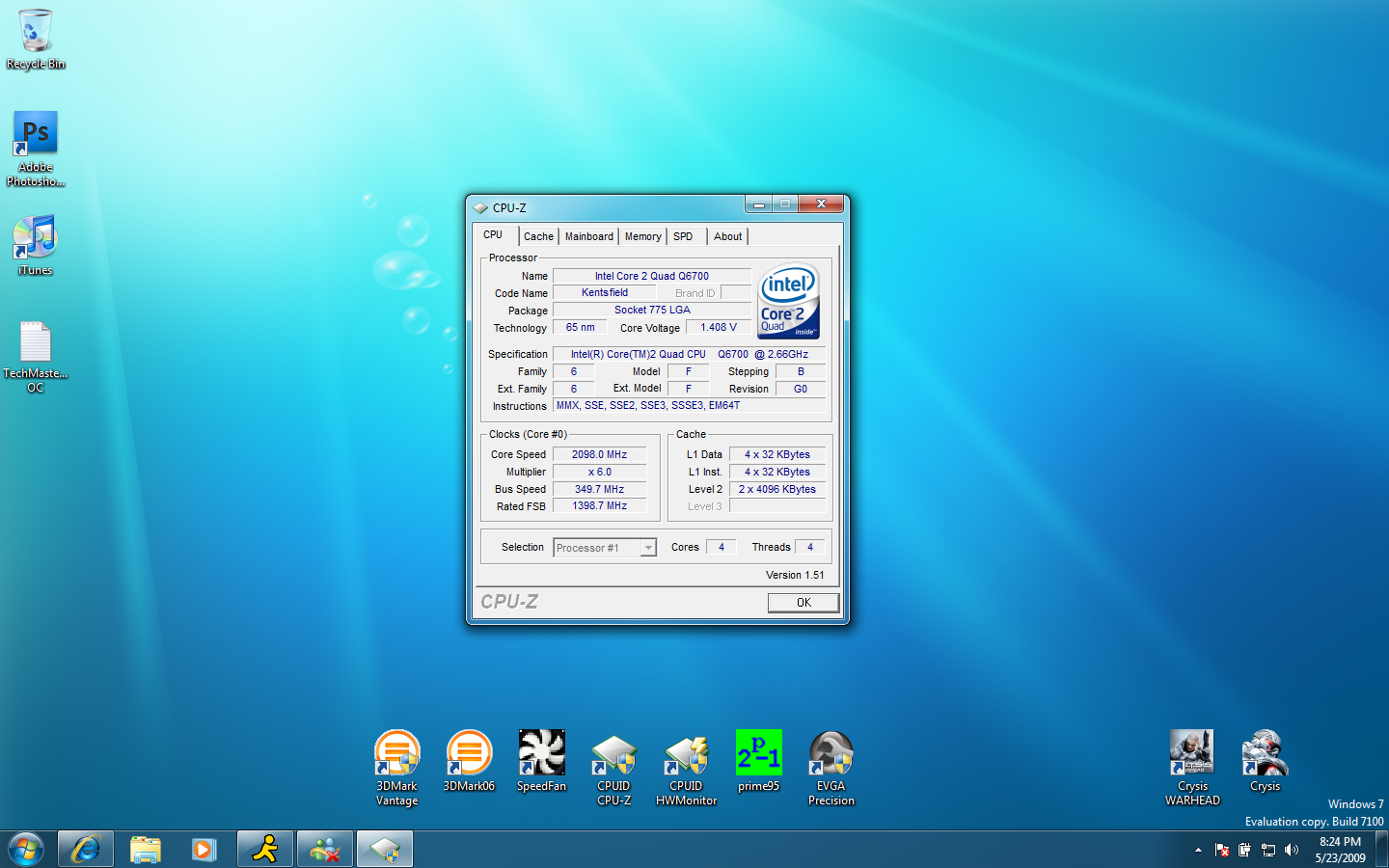Select the EVGA Precision desktop shortcut
Image resolution: width=1389 pixels, height=868 pixels.
(x=831, y=768)
